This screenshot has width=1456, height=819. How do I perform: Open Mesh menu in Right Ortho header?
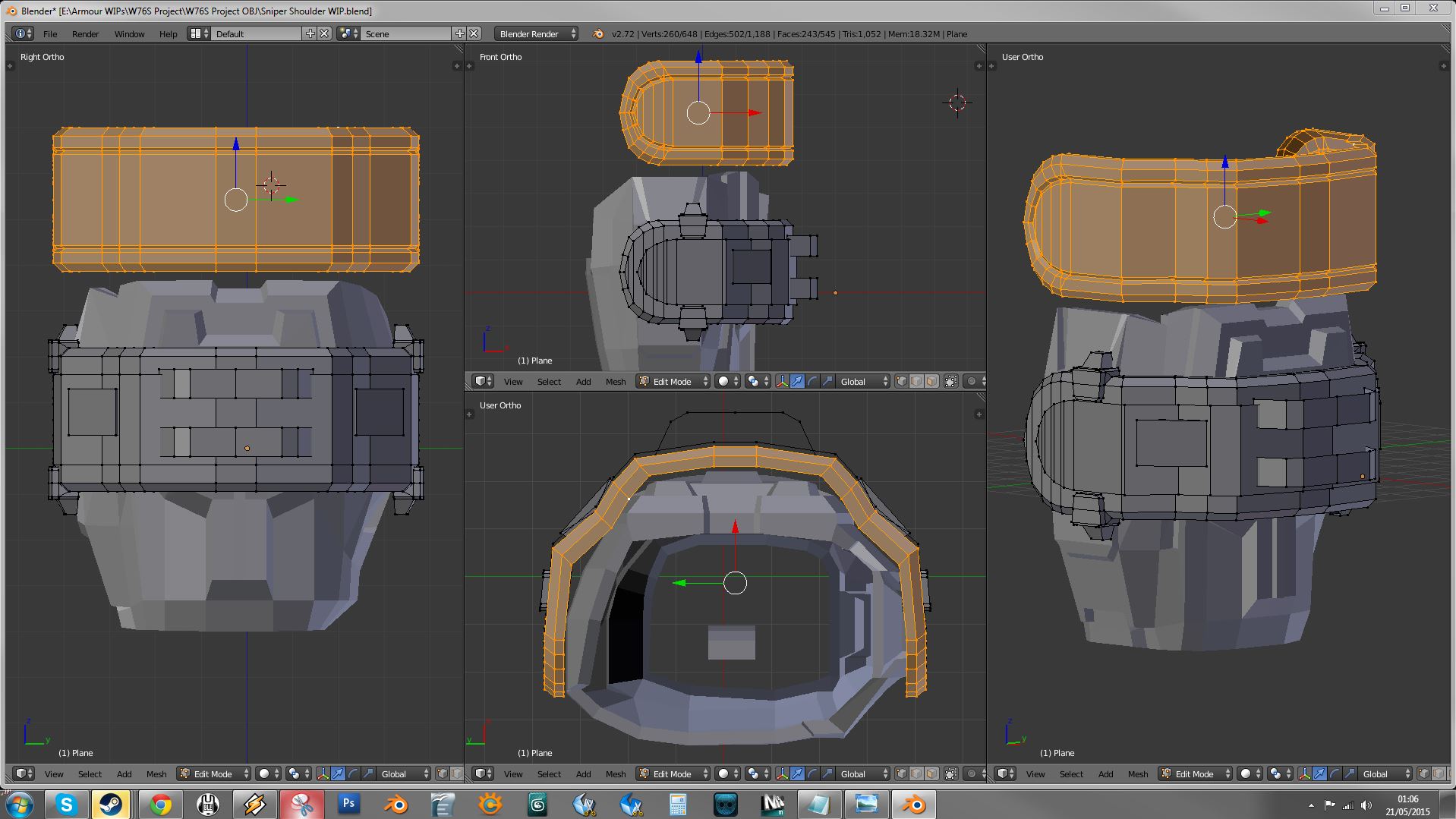[156, 773]
